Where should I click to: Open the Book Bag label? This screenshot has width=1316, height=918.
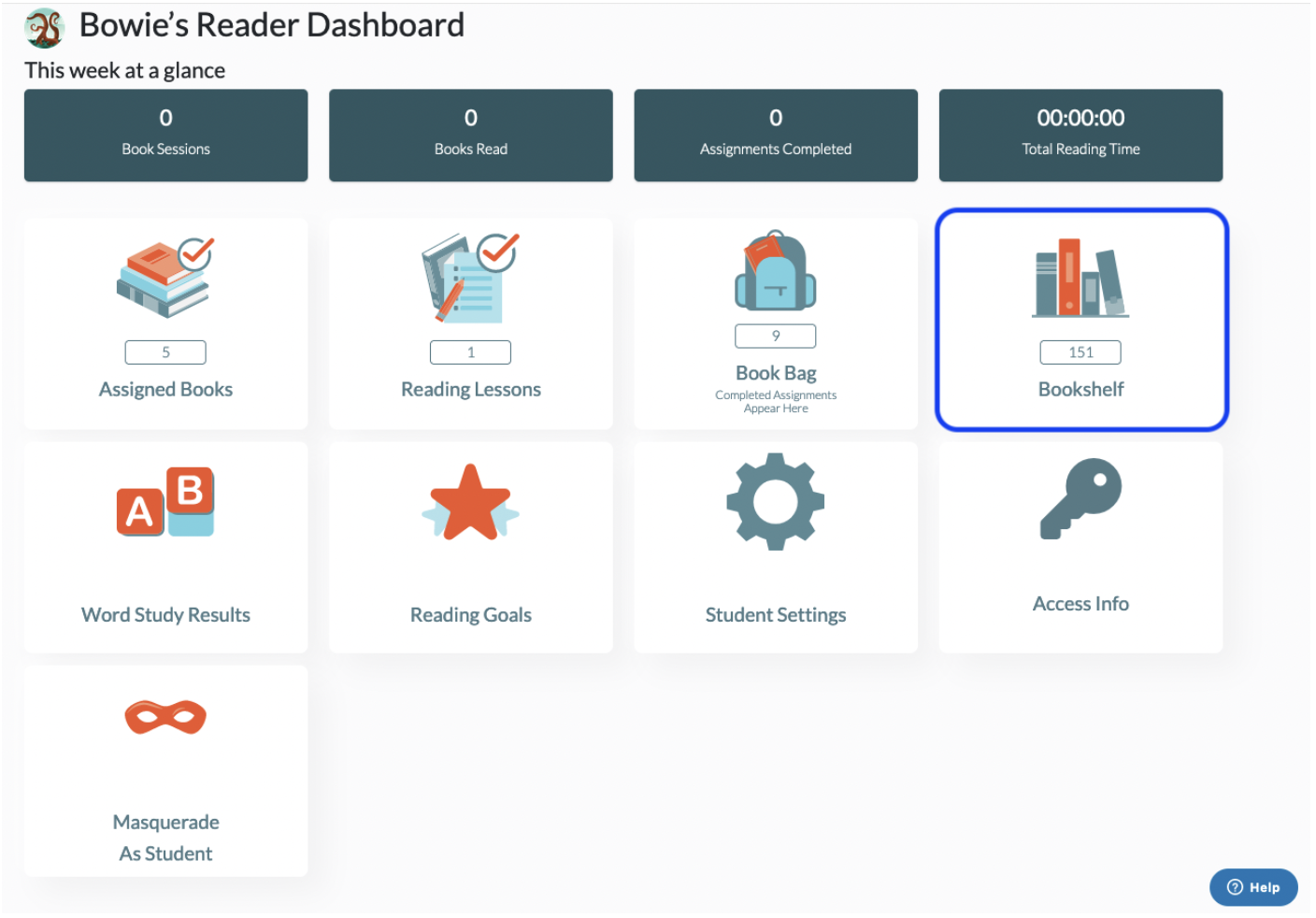pos(776,373)
